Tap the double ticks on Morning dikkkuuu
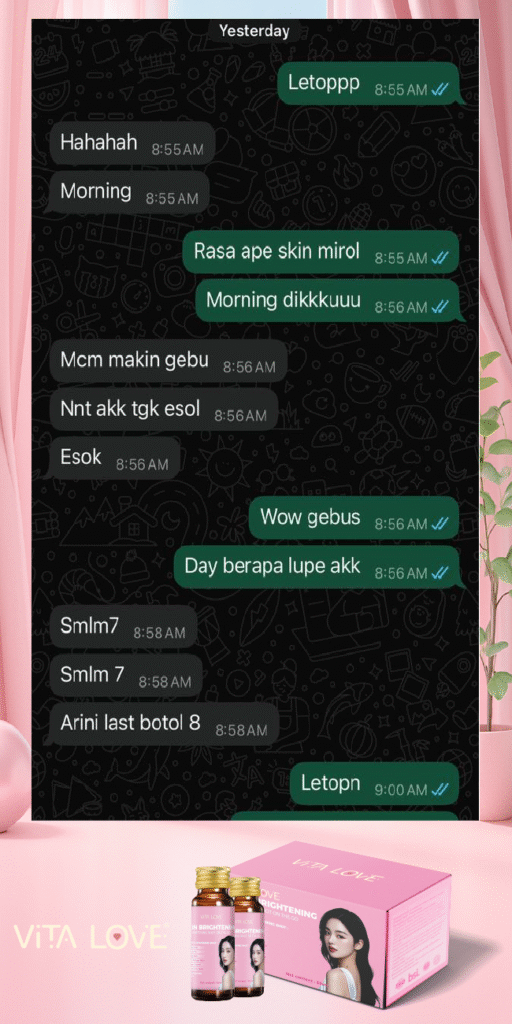This screenshot has height=1024, width=512. tap(440, 307)
